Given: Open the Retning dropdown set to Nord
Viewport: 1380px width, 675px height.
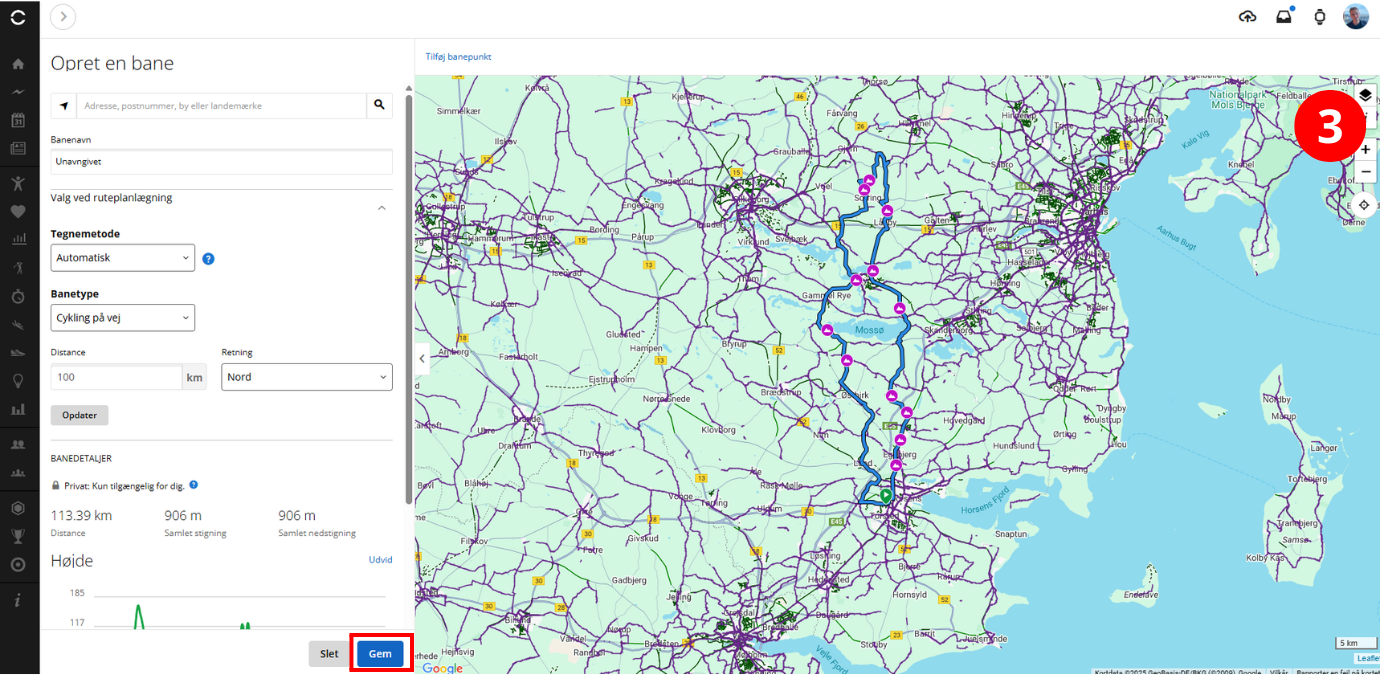Looking at the screenshot, I should click(x=306, y=376).
